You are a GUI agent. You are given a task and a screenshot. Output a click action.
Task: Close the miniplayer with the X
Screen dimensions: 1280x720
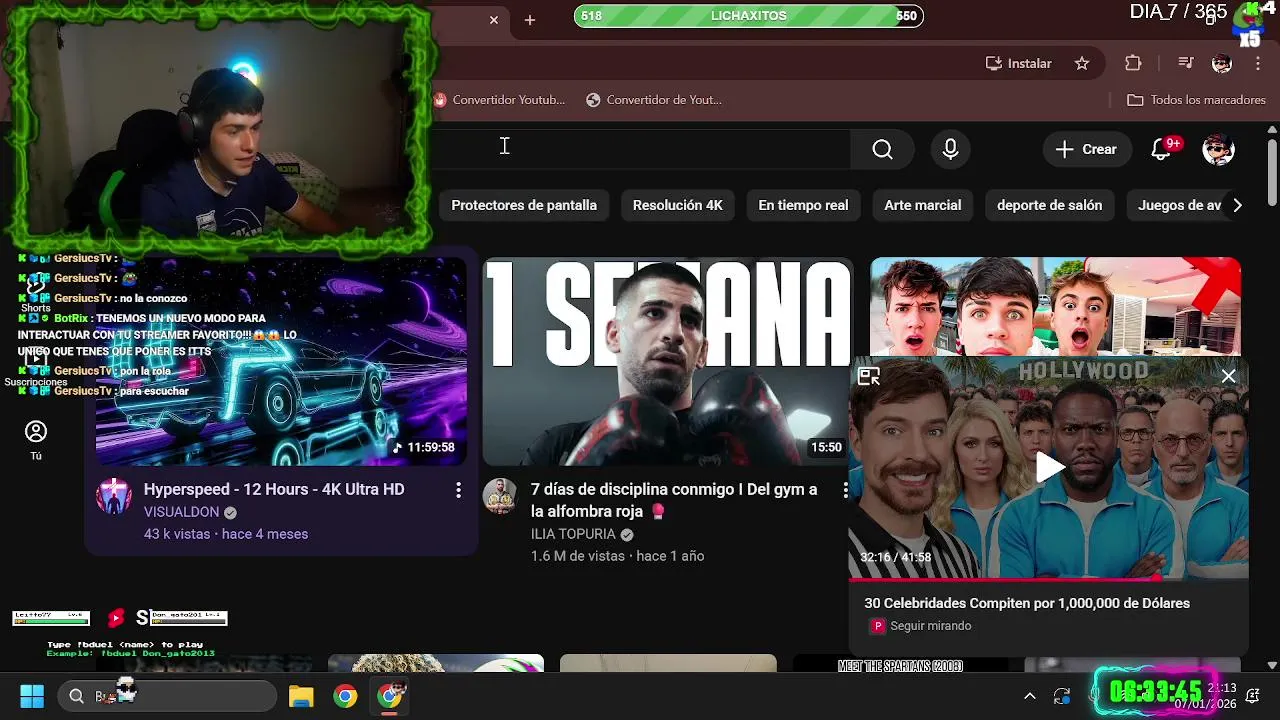(1228, 376)
